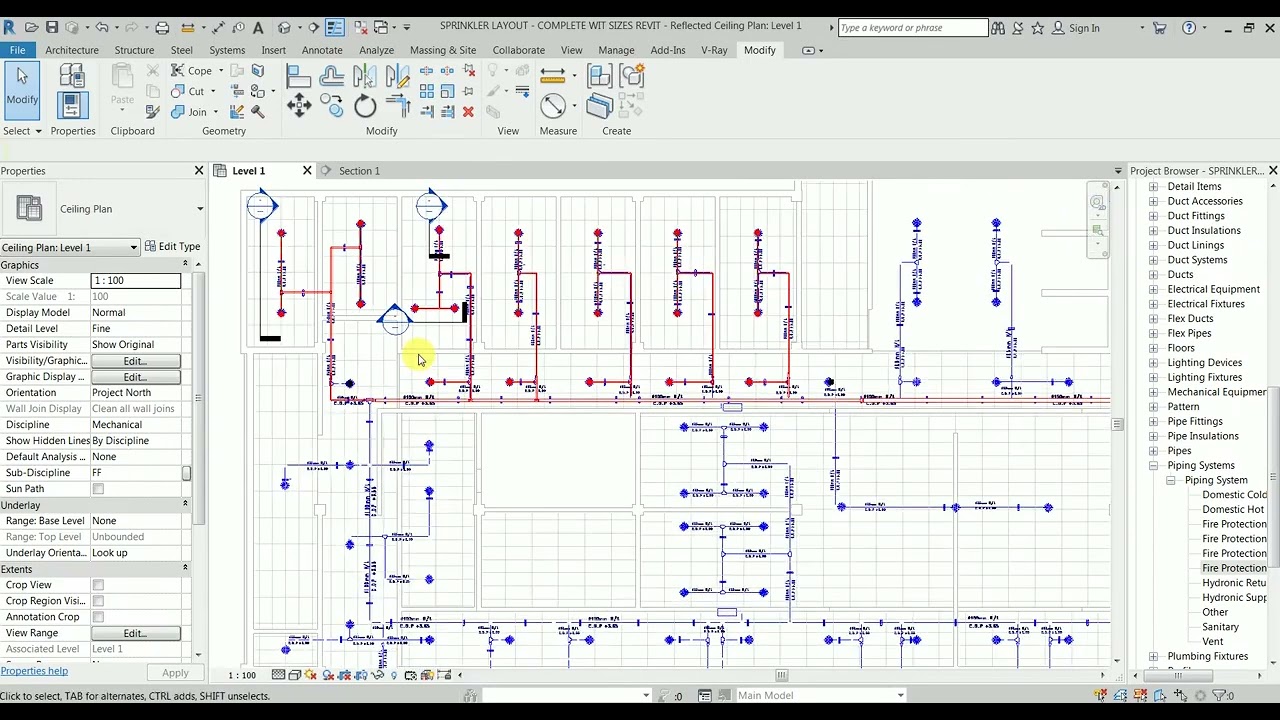The height and width of the screenshot is (720, 1280).
Task: Toggle the Annotation Crop checkbox
Action: point(98,617)
